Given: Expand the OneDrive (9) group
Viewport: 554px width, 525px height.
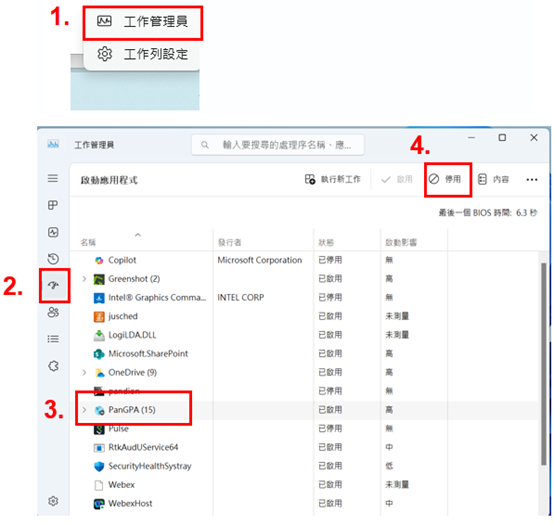Looking at the screenshot, I should point(84,372).
